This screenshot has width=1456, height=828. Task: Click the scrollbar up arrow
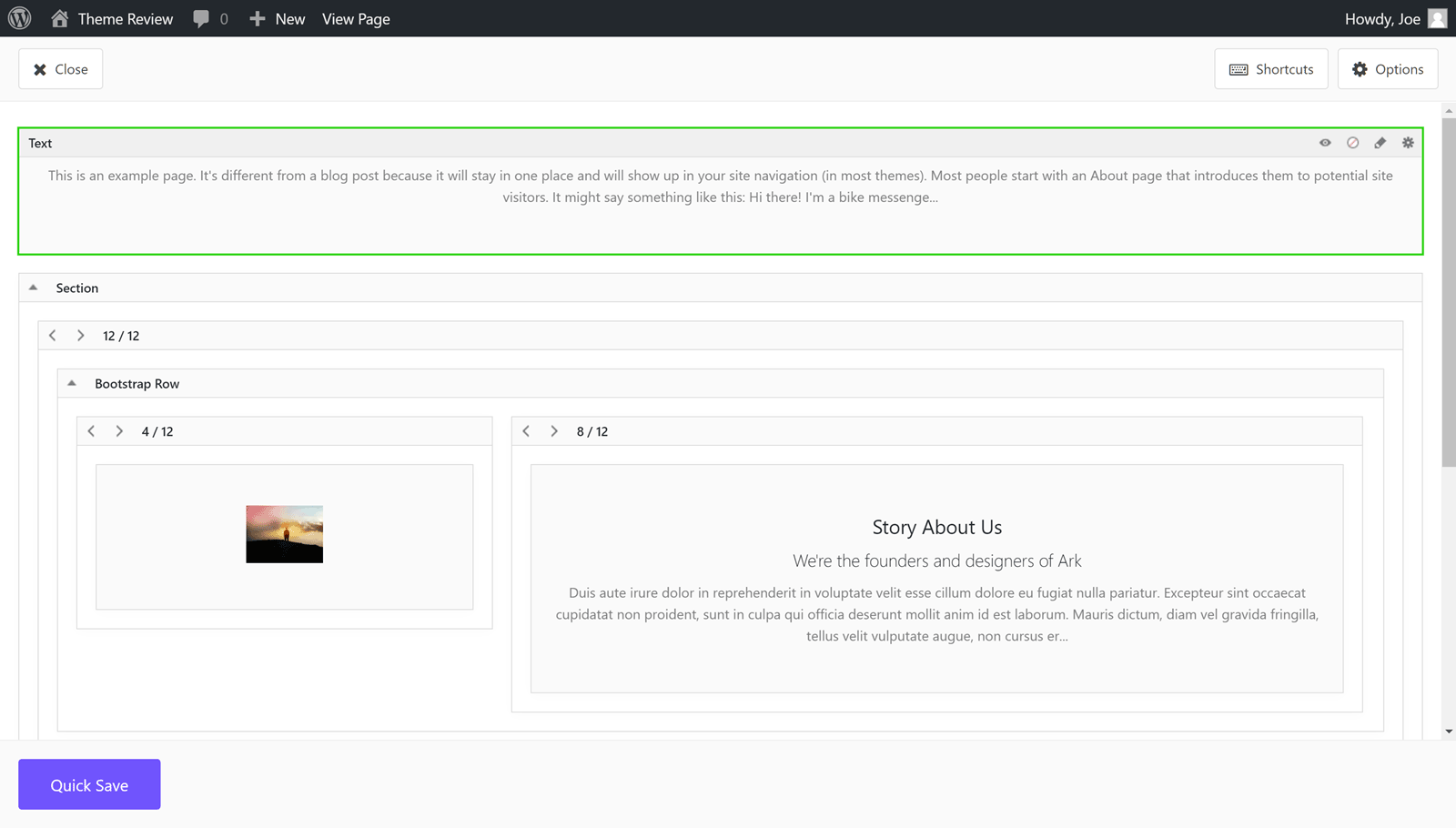1449,111
